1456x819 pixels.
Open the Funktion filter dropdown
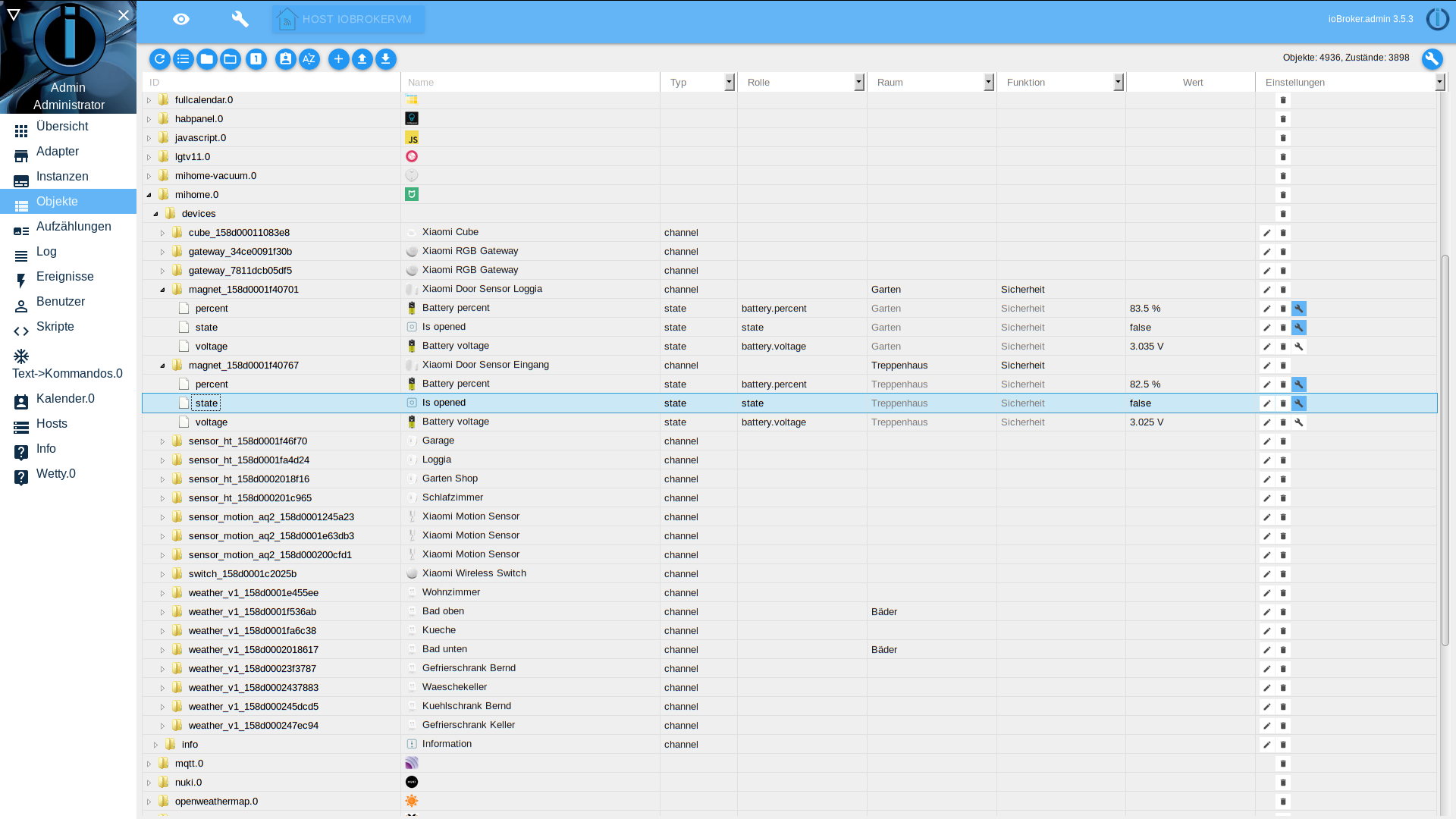click(x=1118, y=82)
